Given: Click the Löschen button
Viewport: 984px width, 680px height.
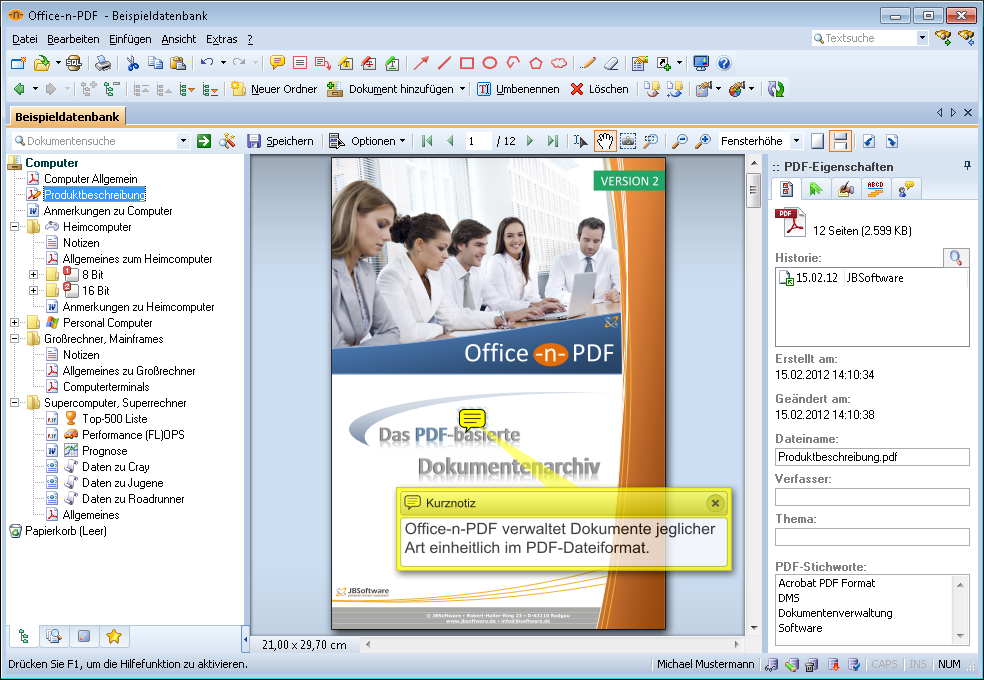Looking at the screenshot, I should point(599,89).
